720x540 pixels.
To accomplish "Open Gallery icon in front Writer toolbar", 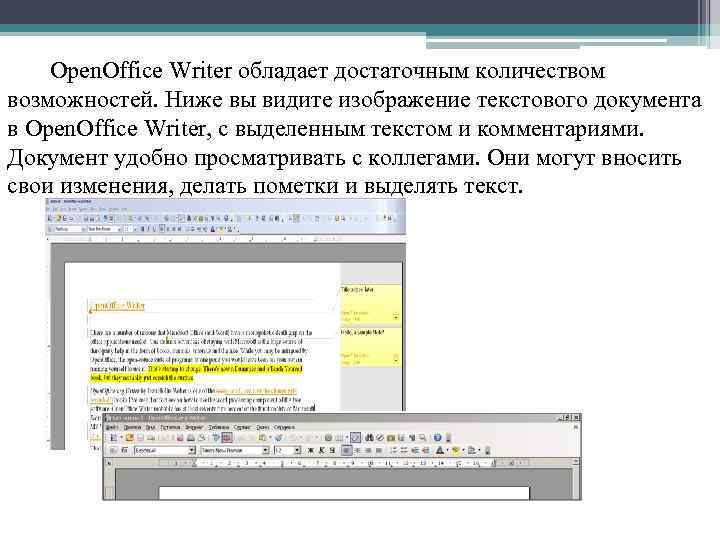I will pyautogui.click(x=391, y=438).
